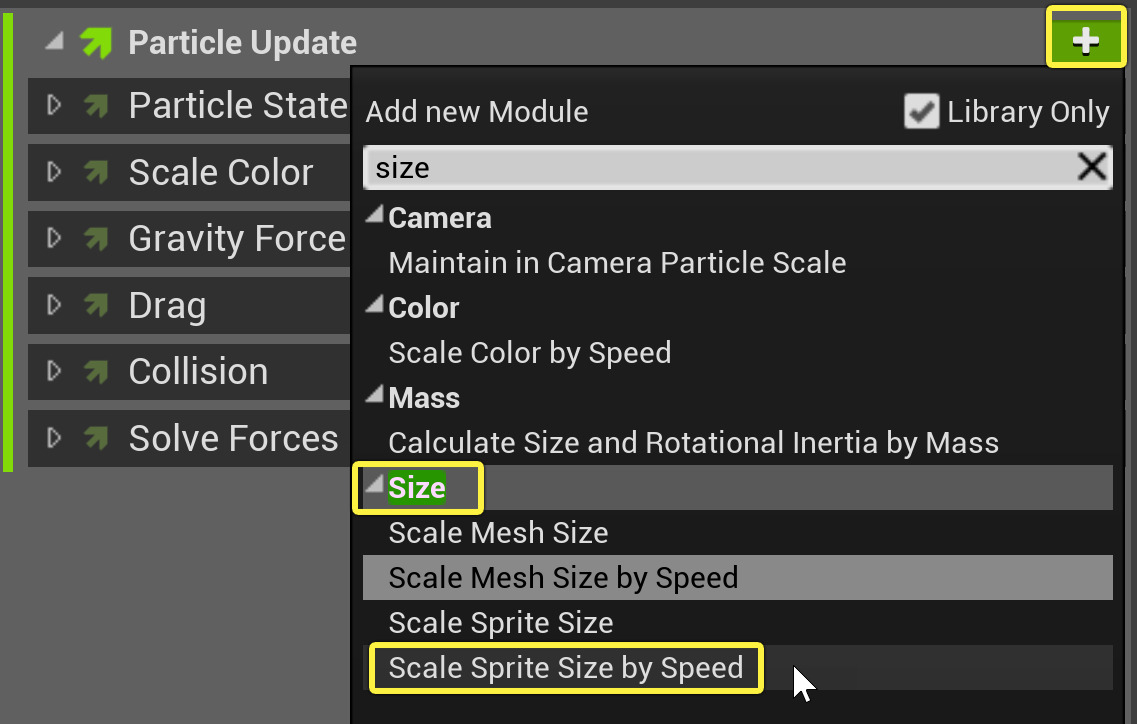Image resolution: width=1137 pixels, height=724 pixels.
Task: Collapse the Size category in the module list
Action: pos(374,484)
